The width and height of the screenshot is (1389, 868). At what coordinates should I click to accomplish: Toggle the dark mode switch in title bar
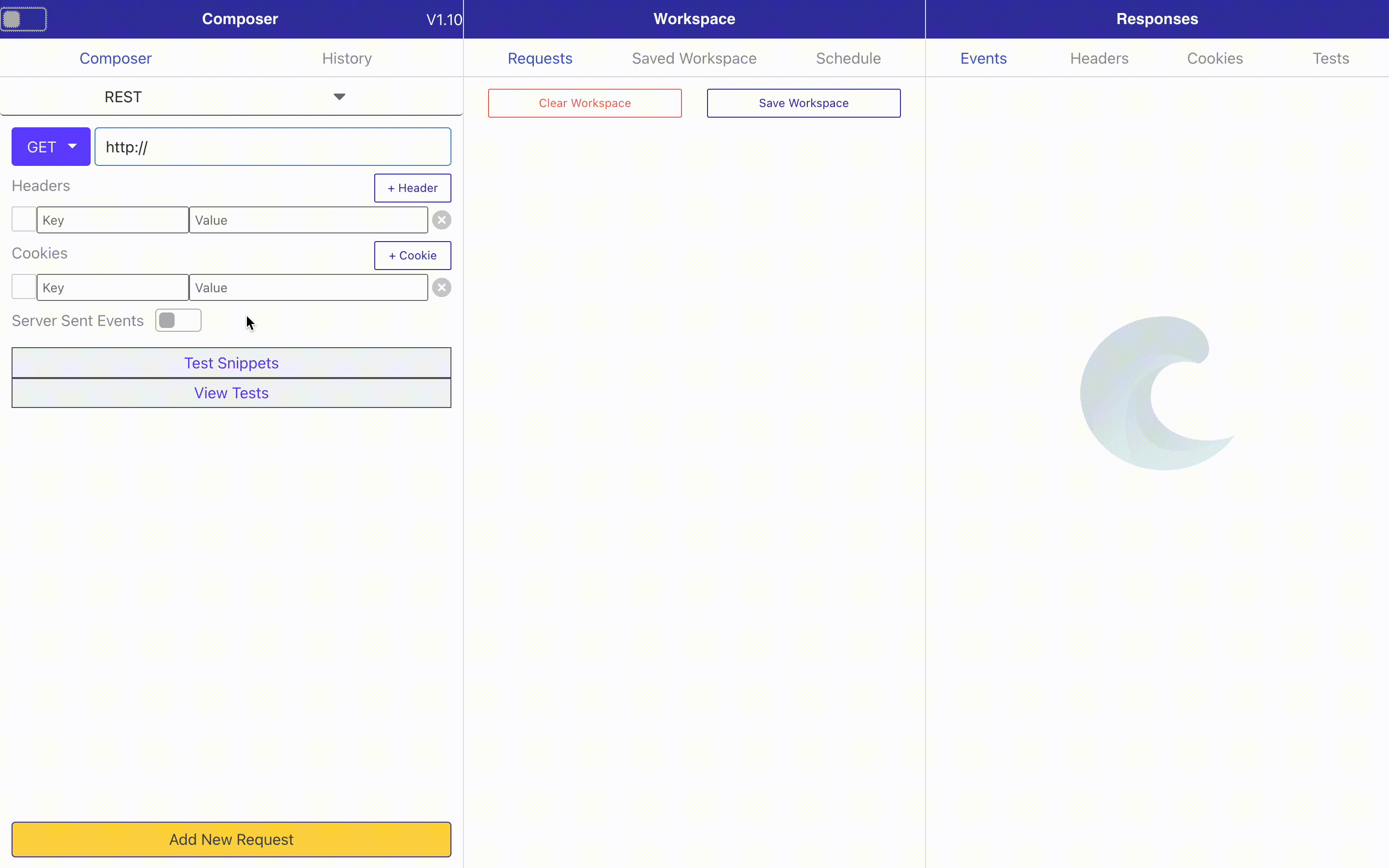pos(24,19)
